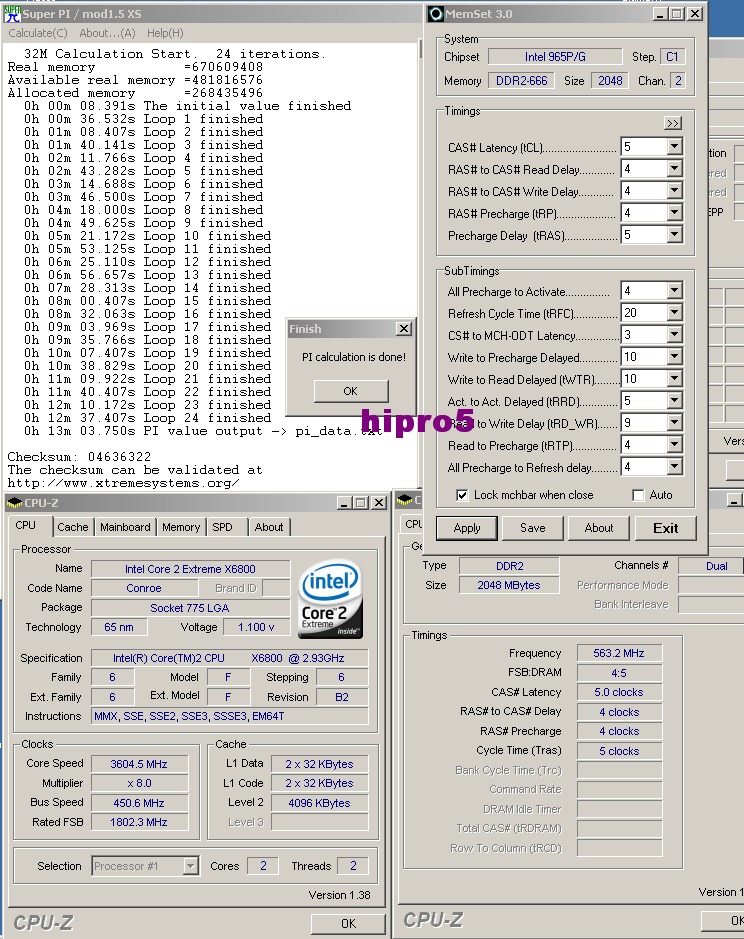Open CS# to MCH-ODT Latency dropdown
This screenshot has width=744, height=939.
point(675,335)
